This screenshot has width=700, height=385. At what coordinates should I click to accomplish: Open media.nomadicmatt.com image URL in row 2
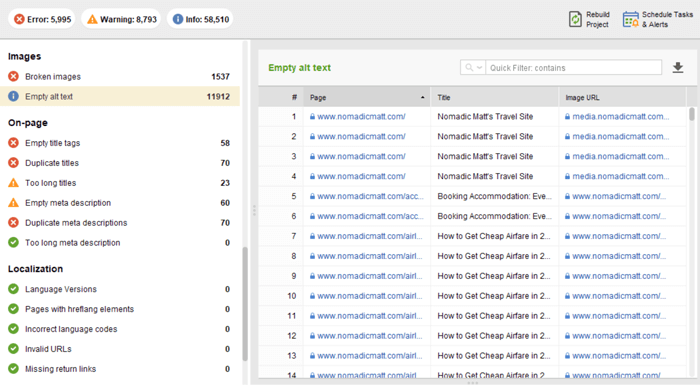coord(621,137)
